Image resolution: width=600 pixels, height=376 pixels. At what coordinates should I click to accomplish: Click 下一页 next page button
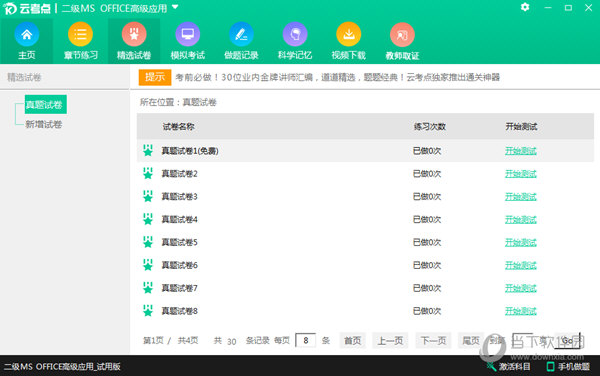click(433, 340)
